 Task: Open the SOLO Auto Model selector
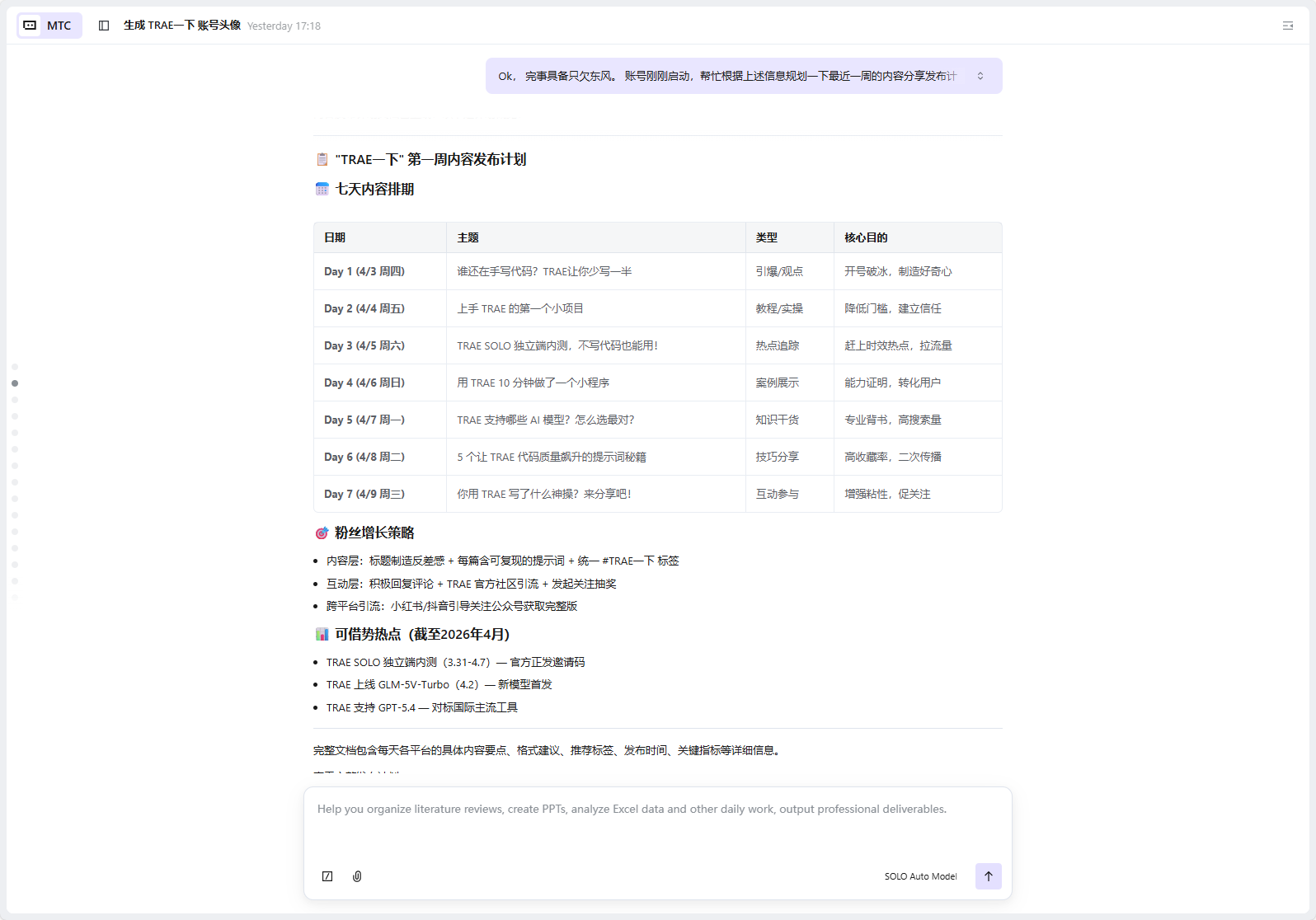point(920,876)
